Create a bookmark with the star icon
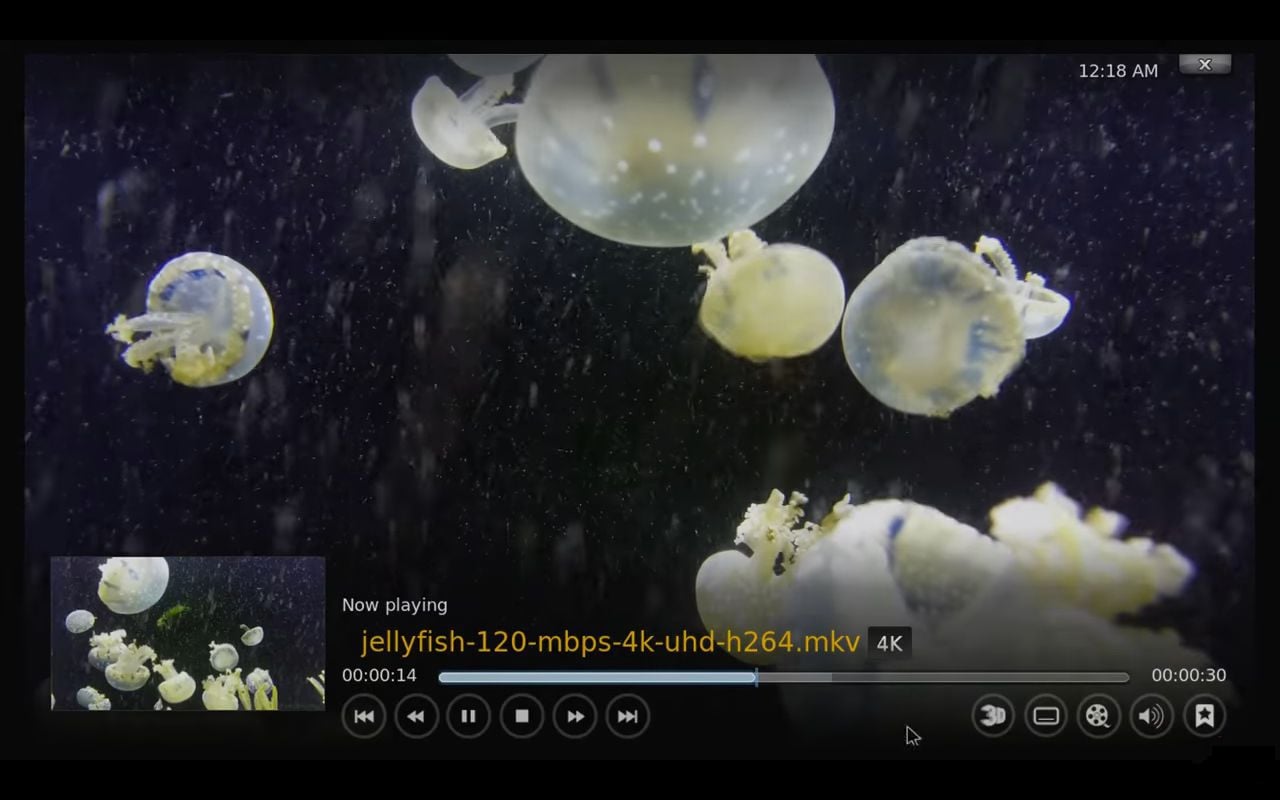1280x800 pixels. click(x=1204, y=716)
